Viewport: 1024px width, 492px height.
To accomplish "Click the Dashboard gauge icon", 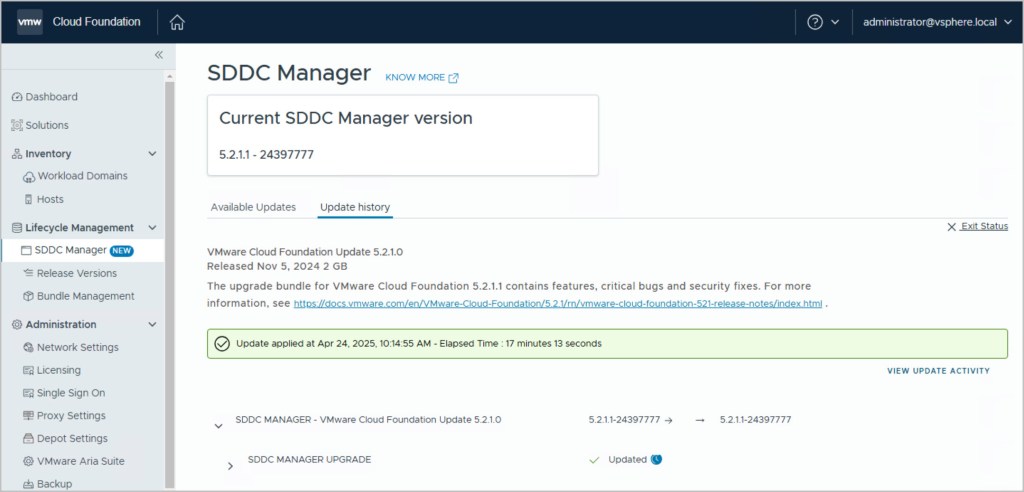I will (x=17, y=97).
